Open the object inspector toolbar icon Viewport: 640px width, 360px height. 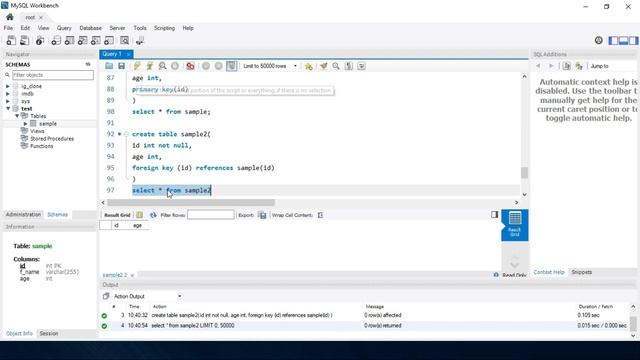[40, 40]
